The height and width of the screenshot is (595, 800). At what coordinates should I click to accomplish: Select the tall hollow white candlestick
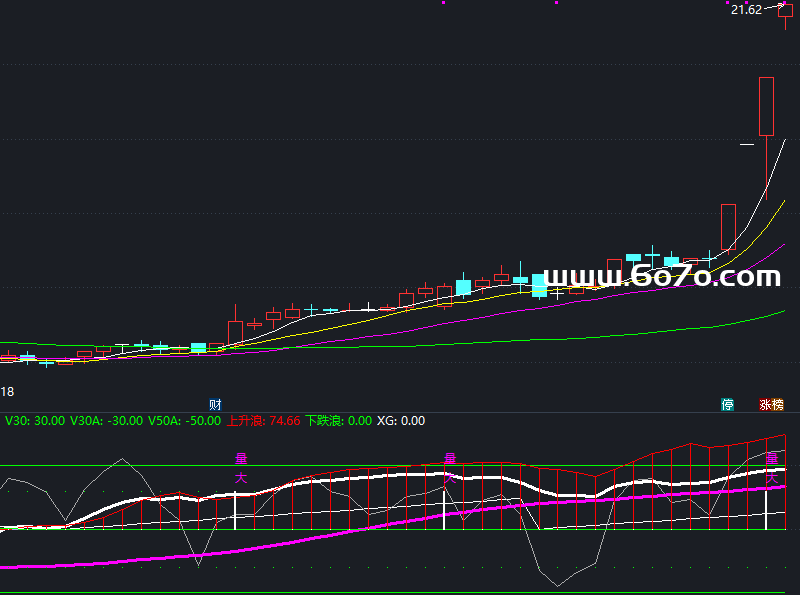767,106
